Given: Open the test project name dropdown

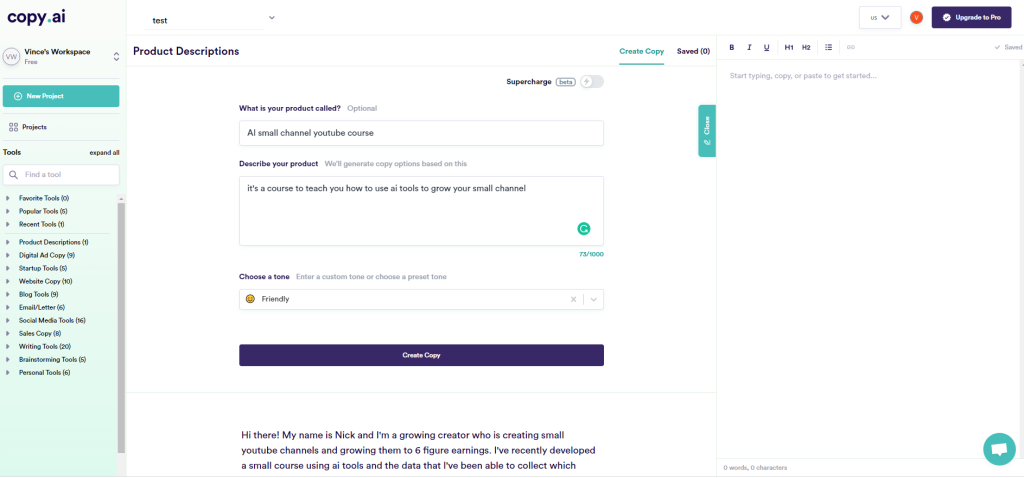Looking at the screenshot, I should (272, 18).
